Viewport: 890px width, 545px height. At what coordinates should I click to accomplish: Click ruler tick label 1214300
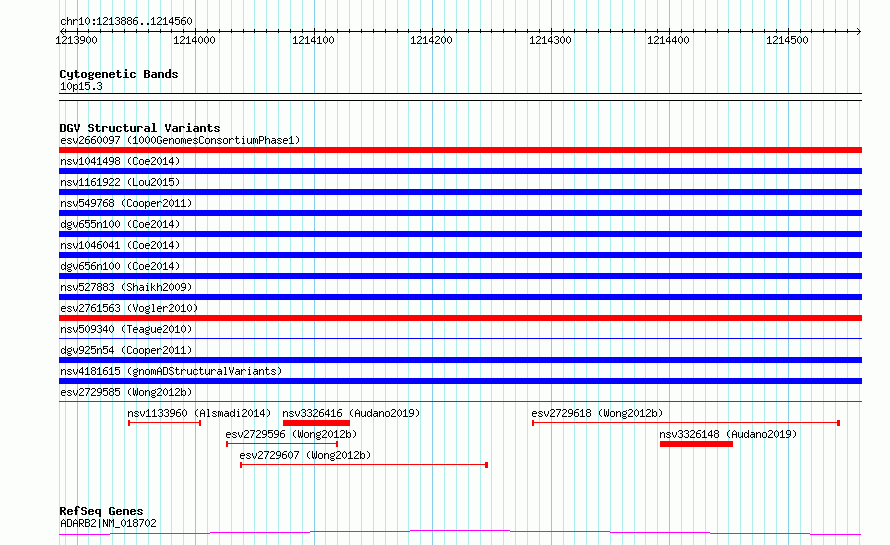pyautogui.click(x=550, y=40)
